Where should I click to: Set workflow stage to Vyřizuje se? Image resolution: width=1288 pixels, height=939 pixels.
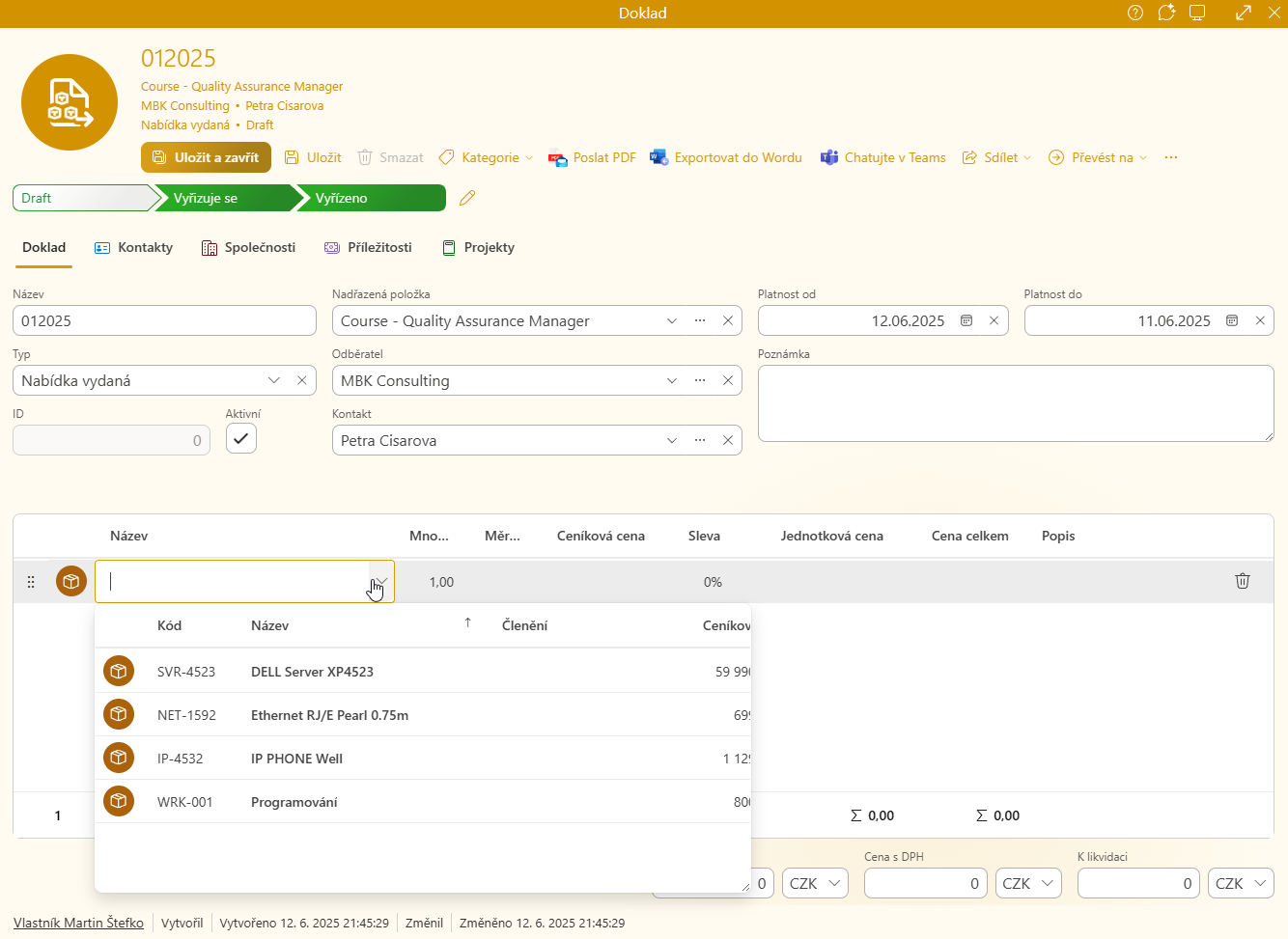pyautogui.click(x=228, y=198)
